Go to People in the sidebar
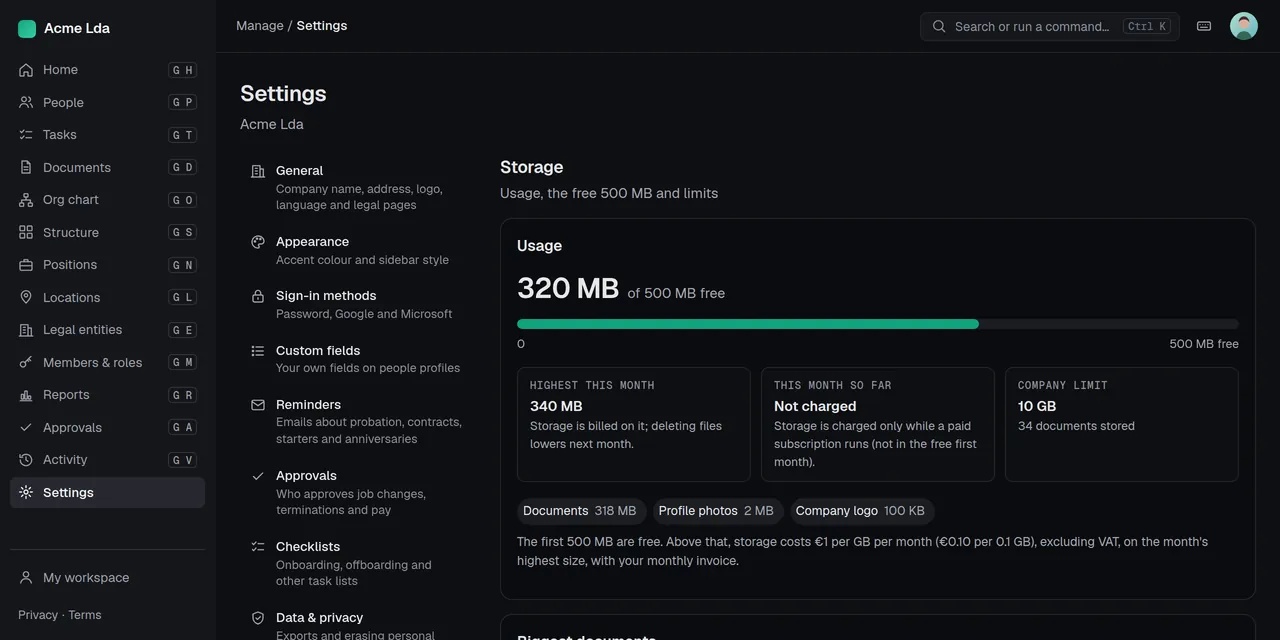Image resolution: width=1280 pixels, height=640 pixels. coord(107,102)
